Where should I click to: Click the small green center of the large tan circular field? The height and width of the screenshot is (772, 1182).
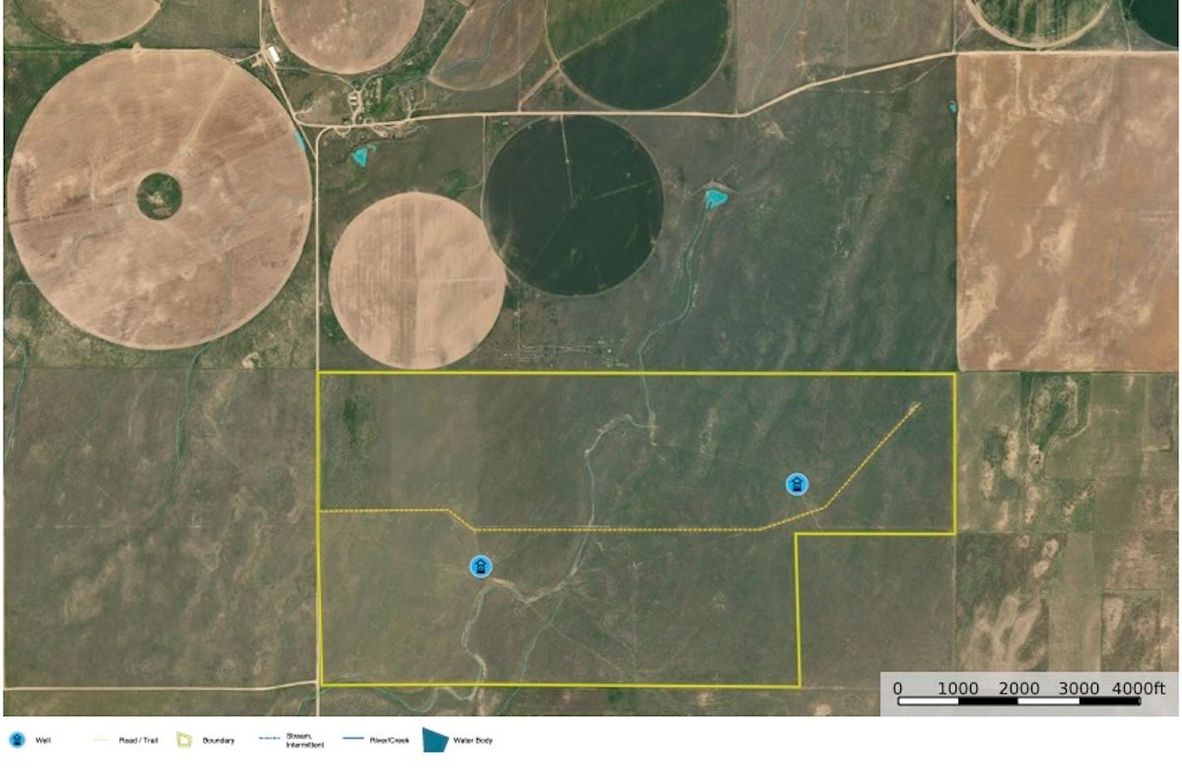click(159, 196)
